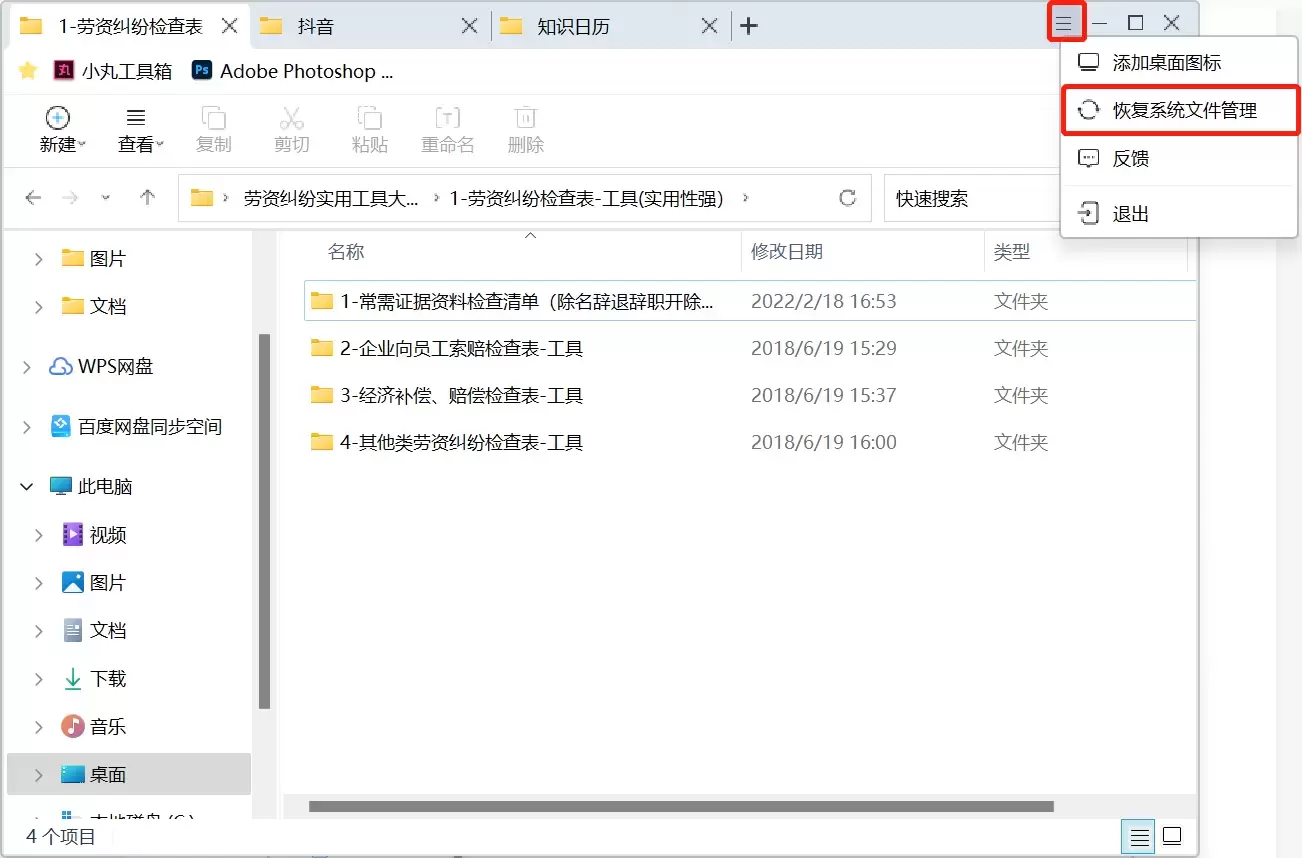Image resolution: width=1302 pixels, height=858 pixels.
Task: Click date 2022/2/18 16:53
Action: 824,301
